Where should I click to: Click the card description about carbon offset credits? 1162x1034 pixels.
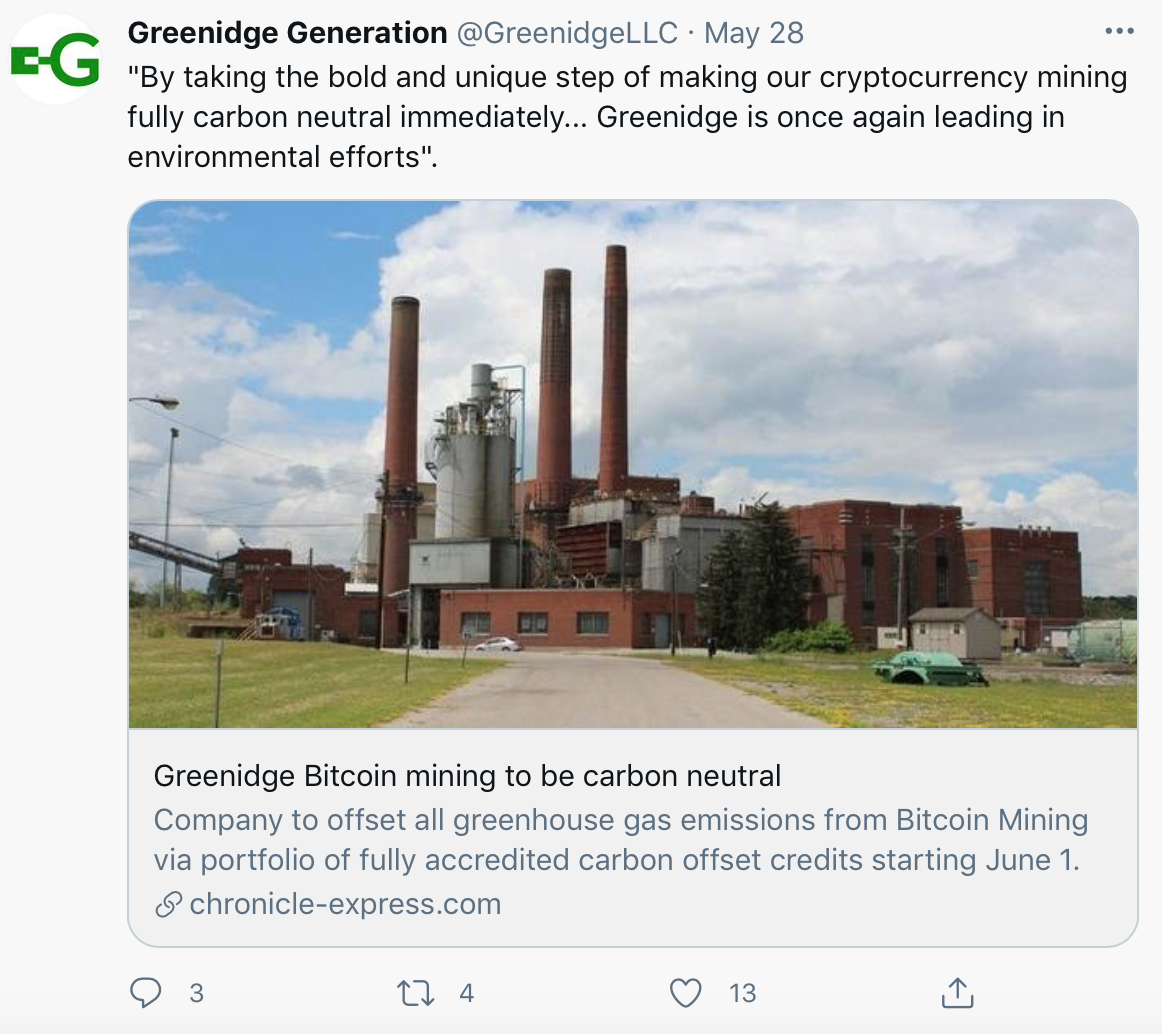(x=620, y=840)
